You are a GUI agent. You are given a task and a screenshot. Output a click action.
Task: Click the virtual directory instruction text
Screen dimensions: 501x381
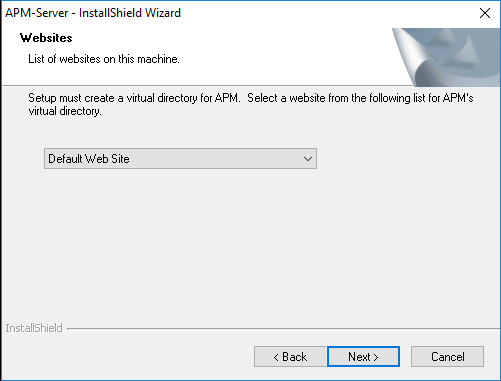[x=251, y=104]
